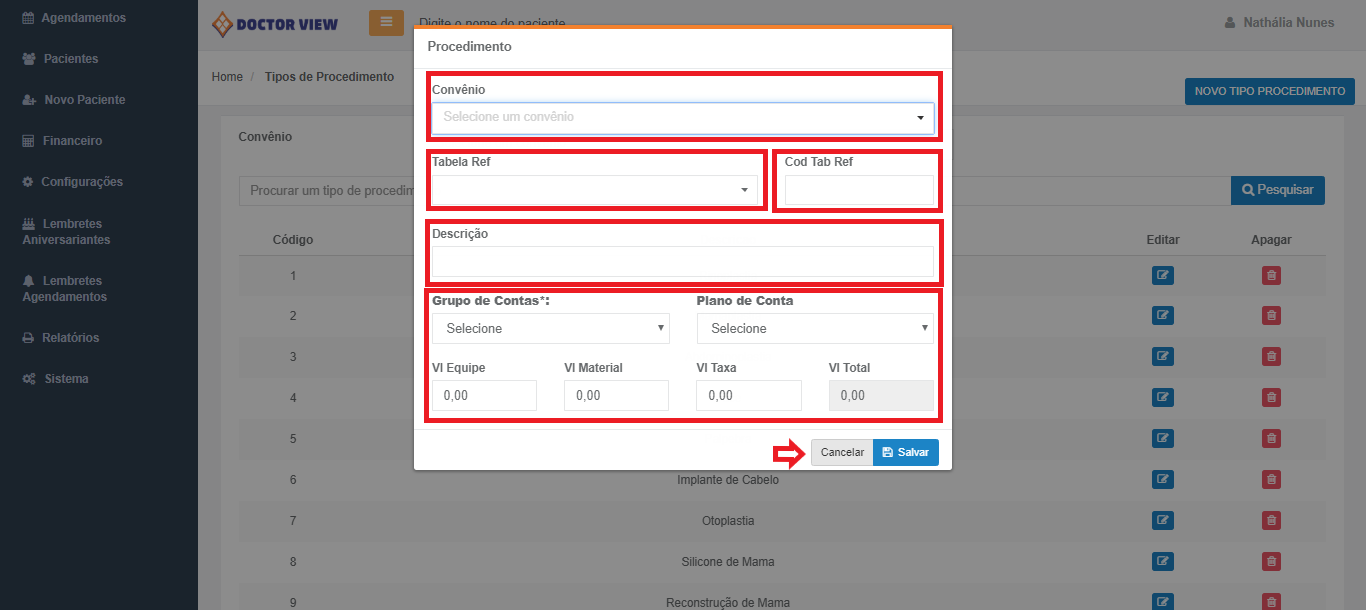Screen dimensions: 1366x610
Task: Edit the Silicone de Mama procedure
Action: click(x=1162, y=562)
